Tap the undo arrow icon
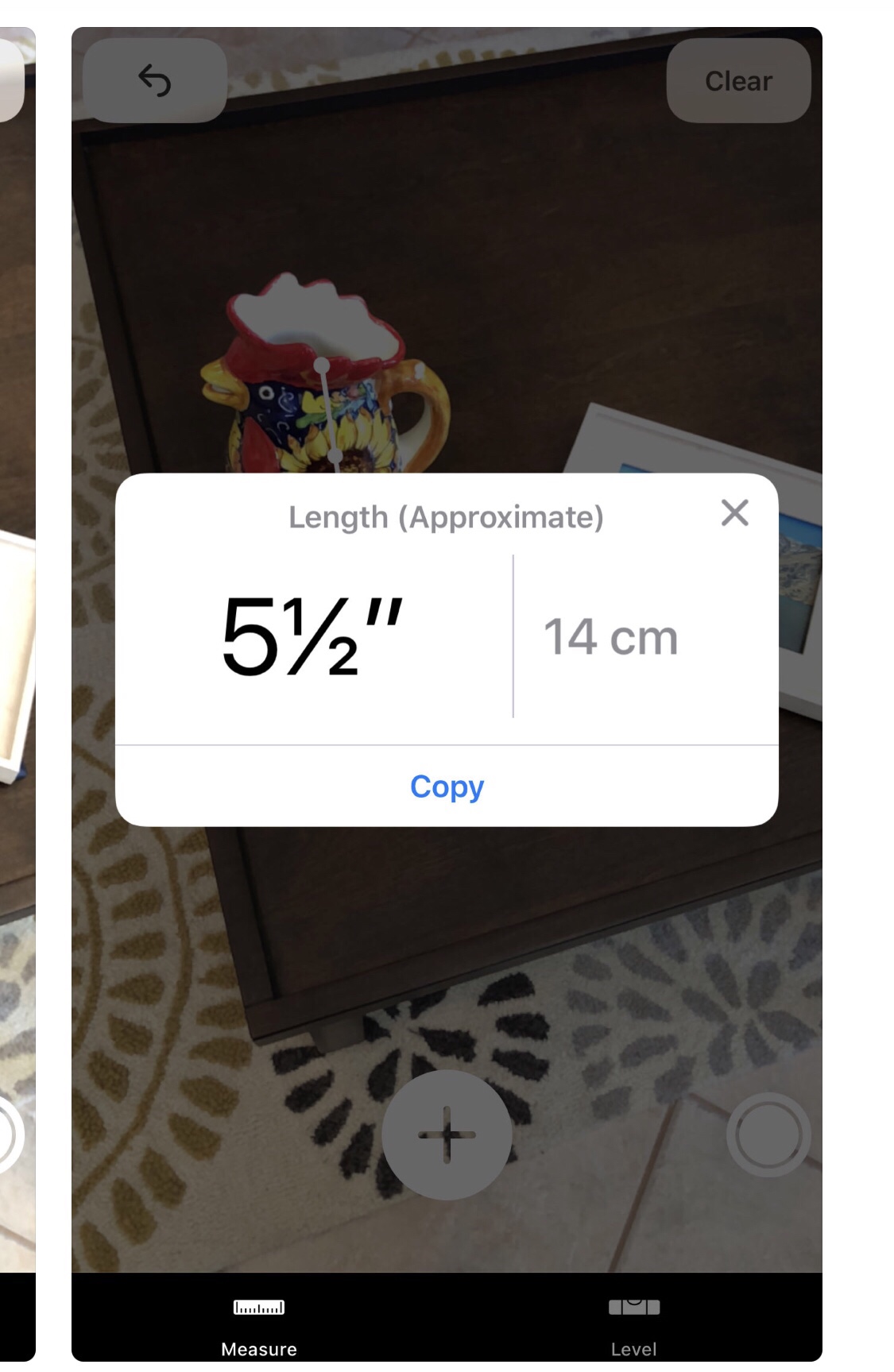 tap(155, 81)
